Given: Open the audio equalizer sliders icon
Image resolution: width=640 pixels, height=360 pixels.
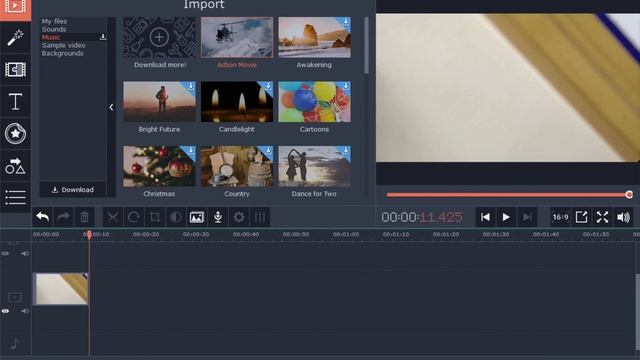Looking at the screenshot, I should pos(260,217).
